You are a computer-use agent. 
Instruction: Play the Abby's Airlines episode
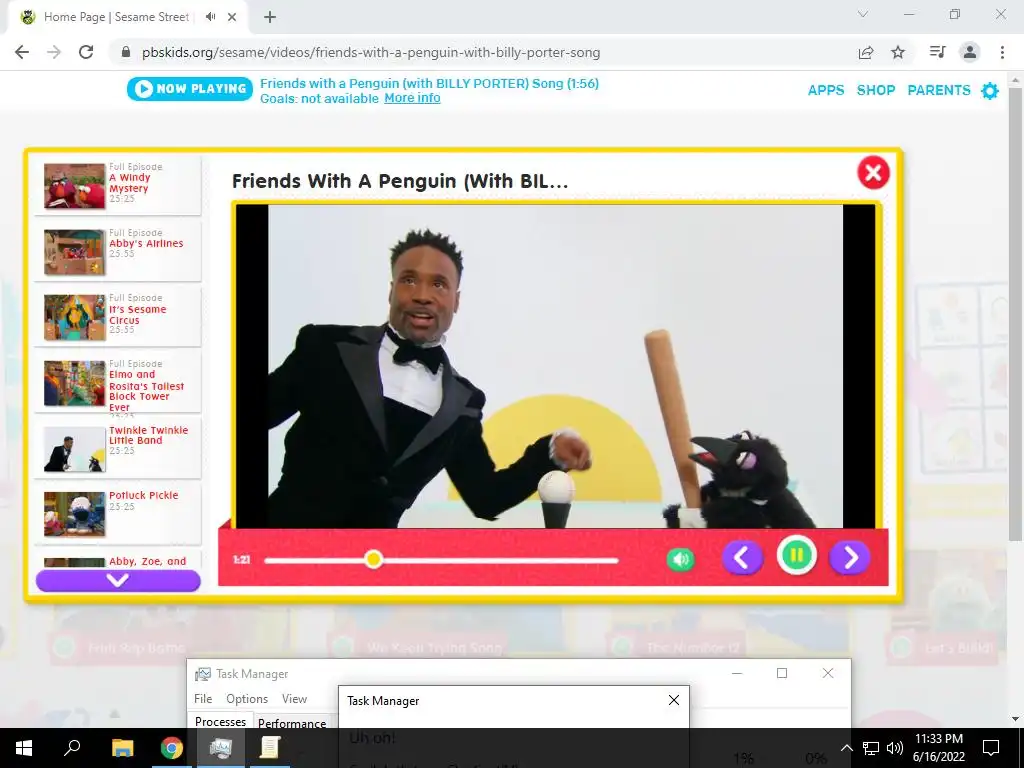click(x=118, y=251)
